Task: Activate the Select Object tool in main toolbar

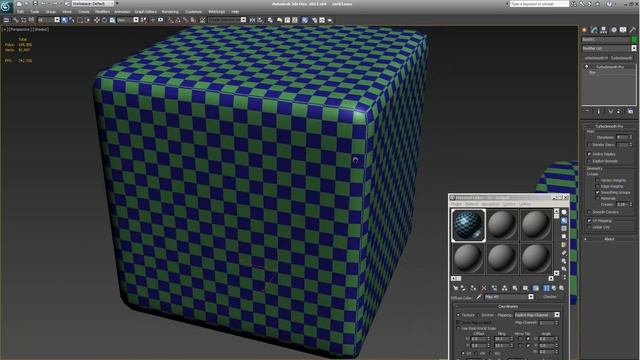Action: point(64,20)
